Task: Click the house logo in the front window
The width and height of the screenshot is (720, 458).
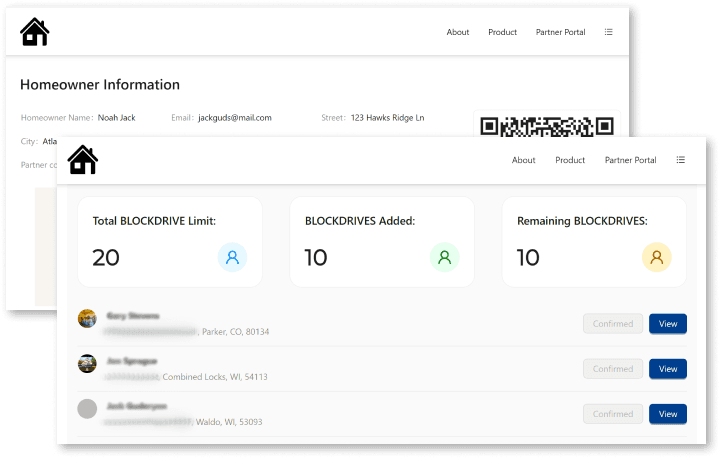Action: point(83,159)
